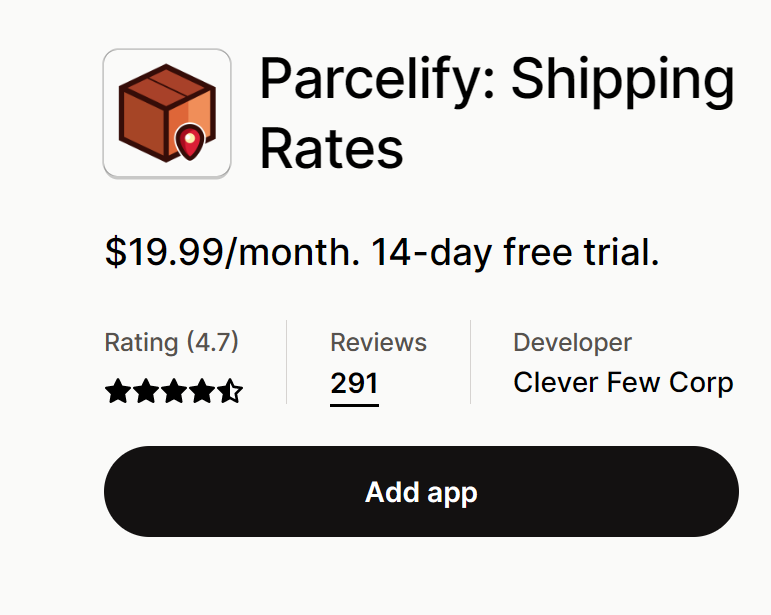Click the Rating (4.7) label

click(171, 342)
